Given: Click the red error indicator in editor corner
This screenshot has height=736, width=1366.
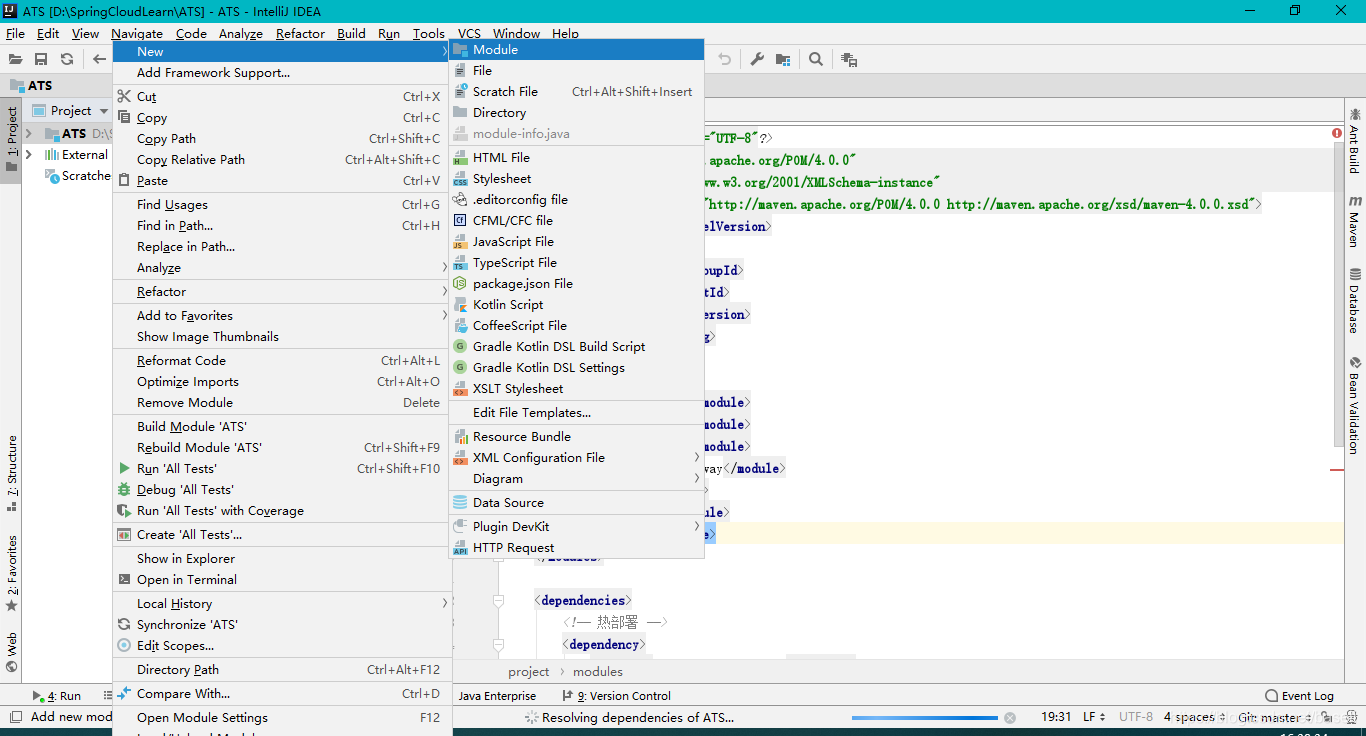Looking at the screenshot, I should (1337, 133).
